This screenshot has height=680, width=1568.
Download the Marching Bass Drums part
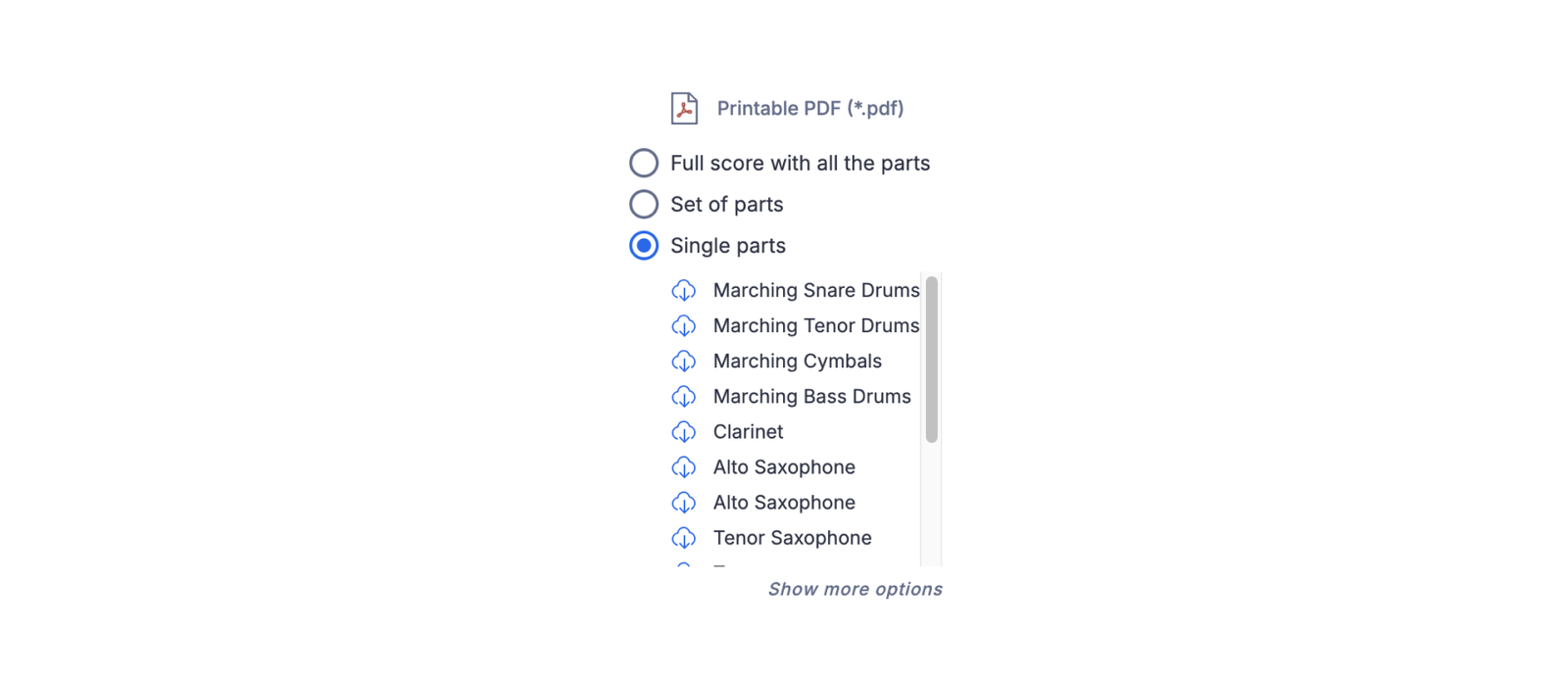point(683,396)
